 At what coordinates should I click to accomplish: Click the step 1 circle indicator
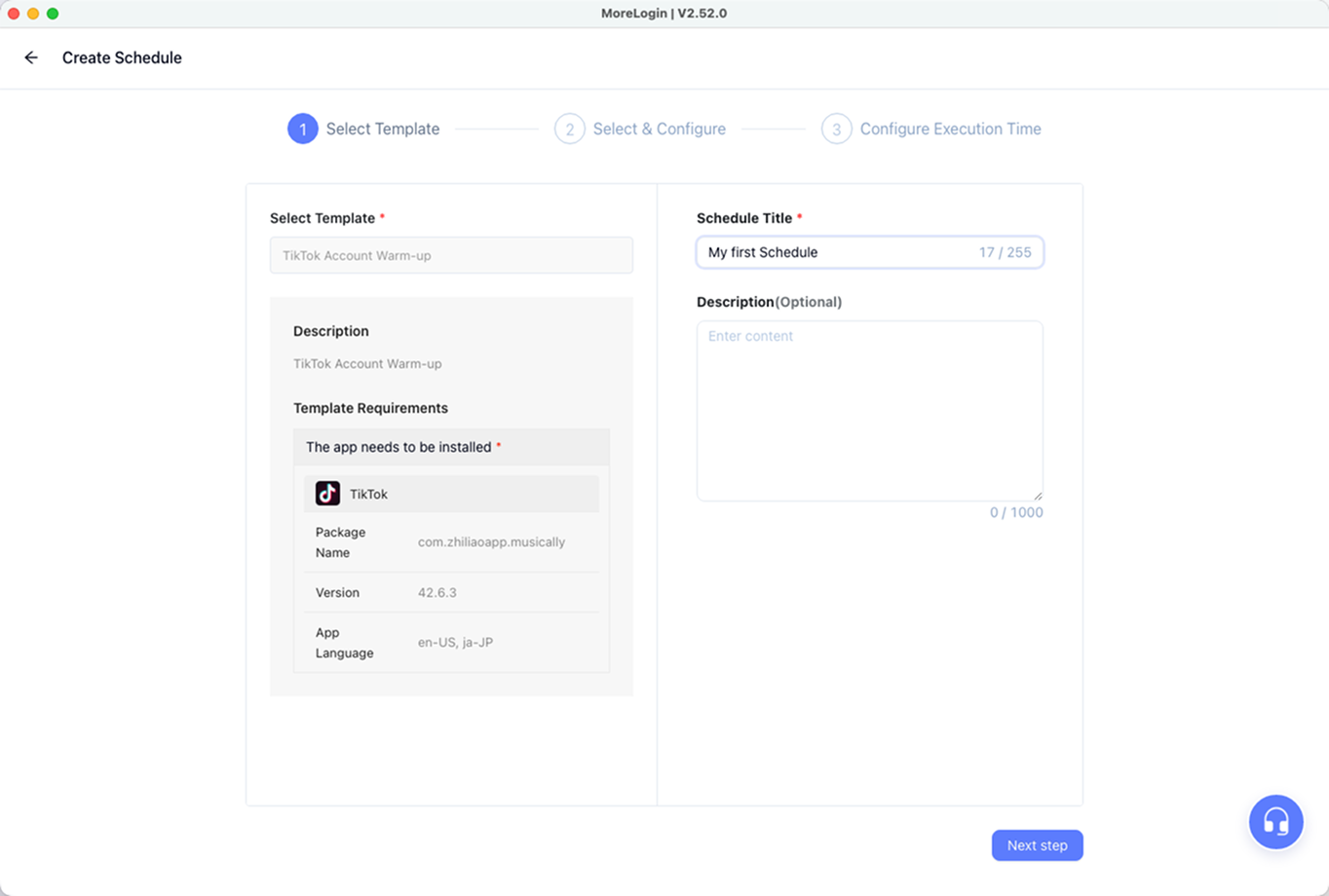tap(303, 129)
